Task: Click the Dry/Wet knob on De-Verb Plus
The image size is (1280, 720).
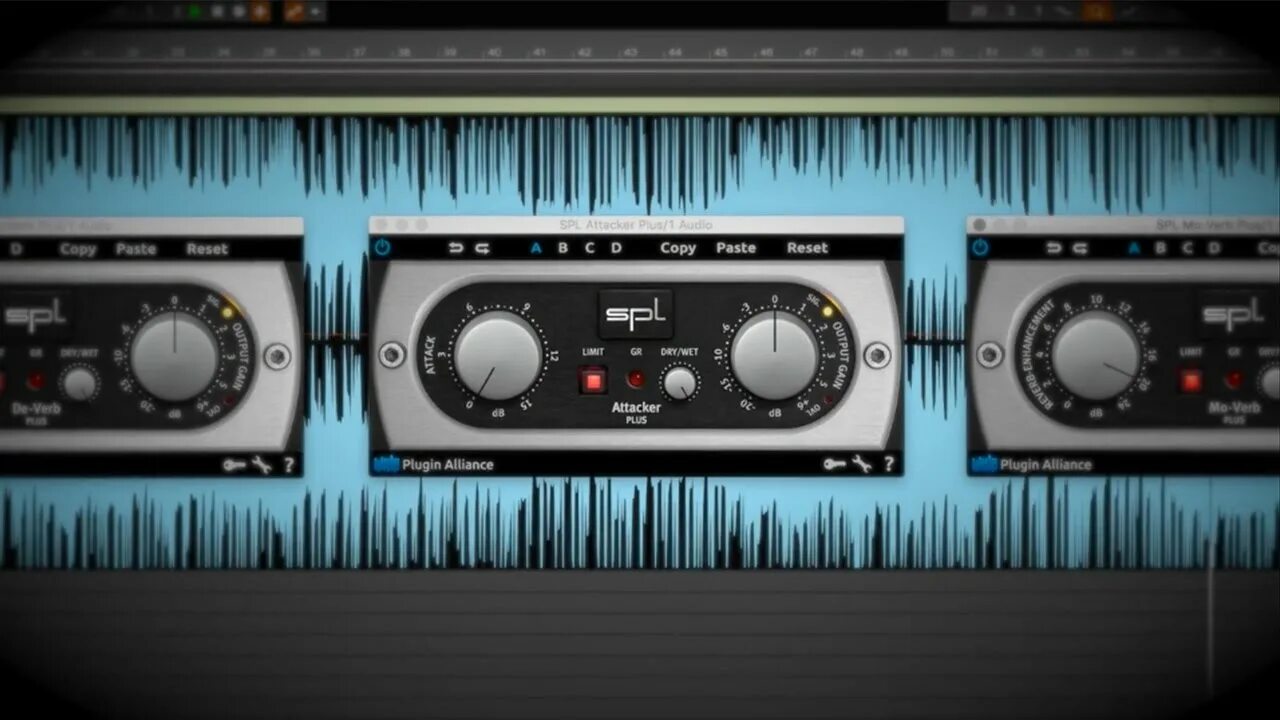Action: (x=80, y=383)
